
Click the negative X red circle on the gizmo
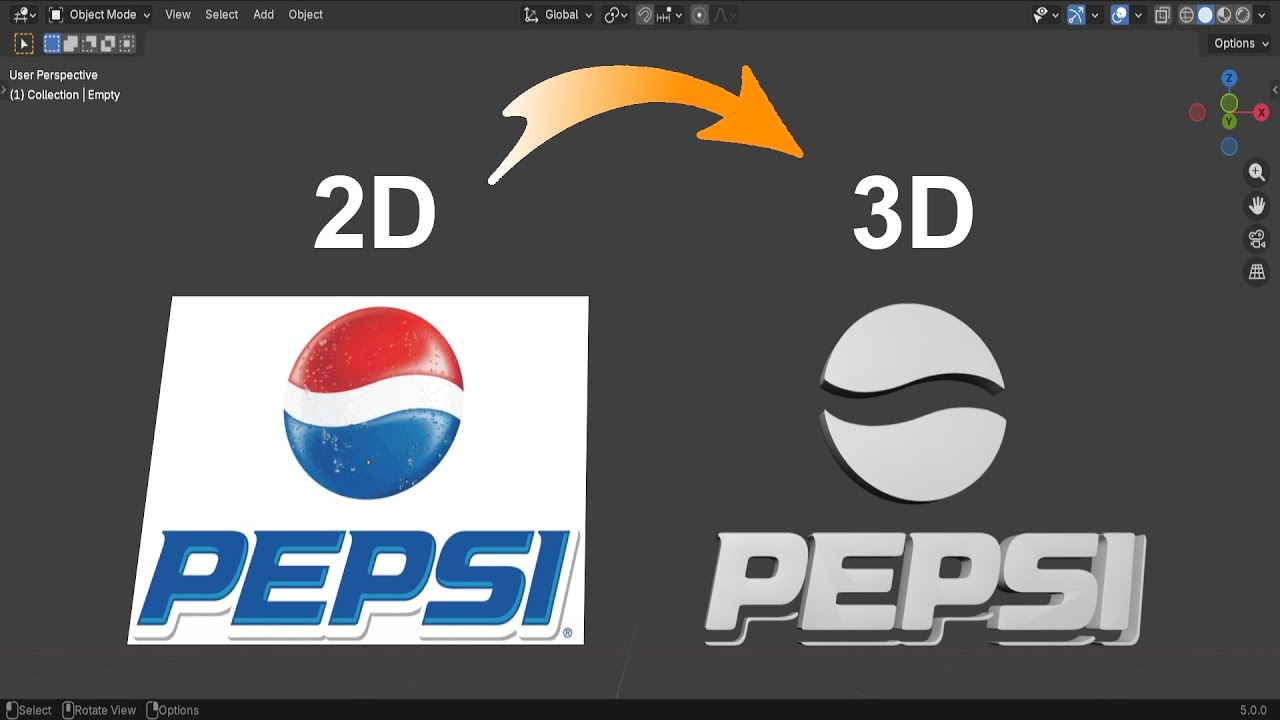[x=1197, y=113]
